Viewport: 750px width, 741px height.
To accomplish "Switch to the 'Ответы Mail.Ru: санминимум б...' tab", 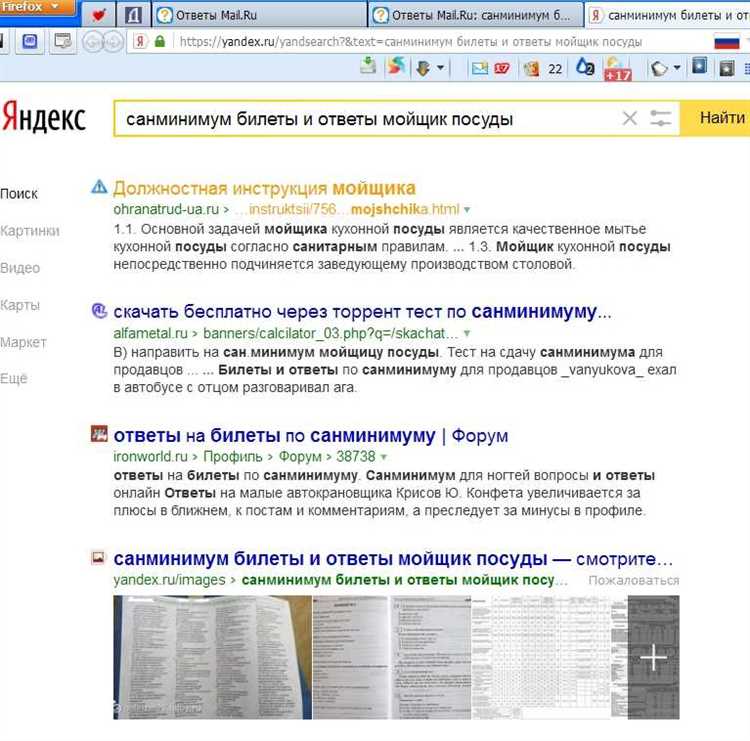I will pyautogui.click(x=475, y=15).
